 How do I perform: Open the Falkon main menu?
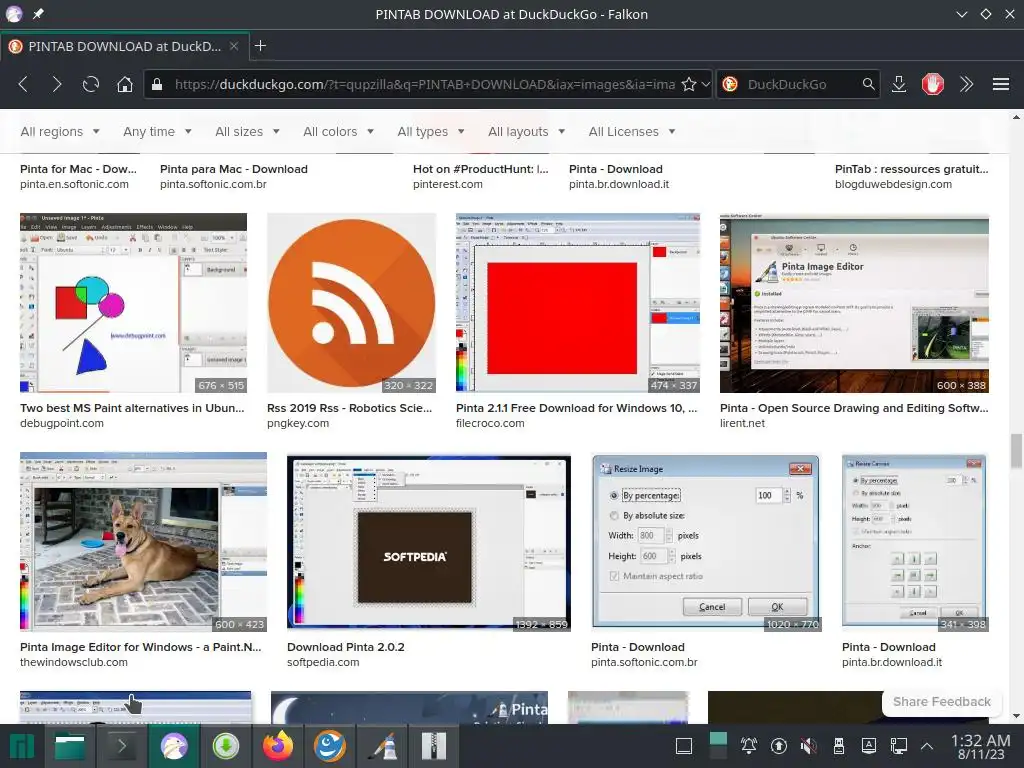coord(1000,84)
